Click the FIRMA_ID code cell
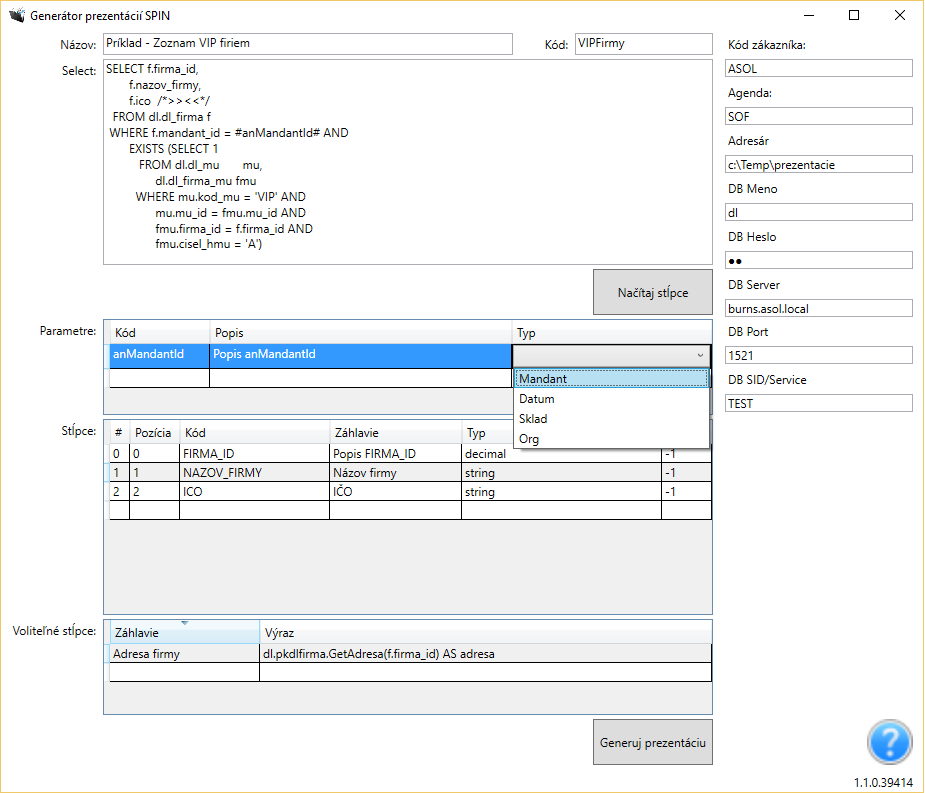This screenshot has height=793, width=925. [x=254, y=454]
